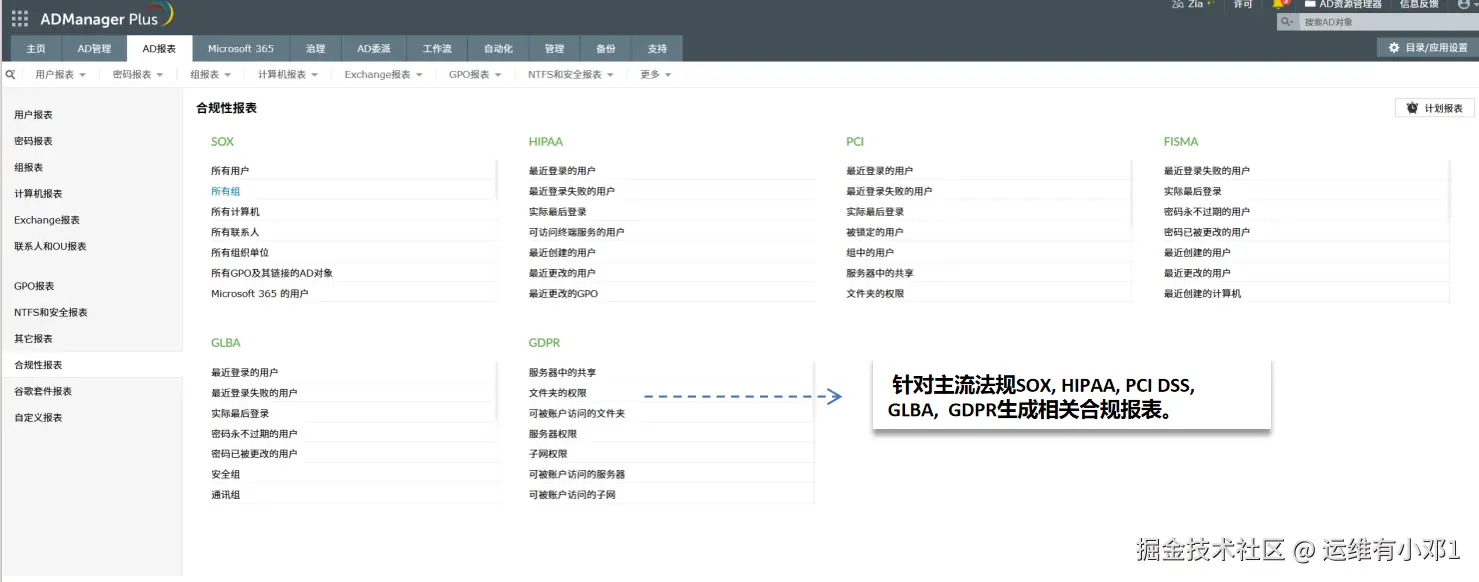Open GLBA report 通讯组
Image resolution: width=1479 pixels, height=582 pixels.
(225, 495)
